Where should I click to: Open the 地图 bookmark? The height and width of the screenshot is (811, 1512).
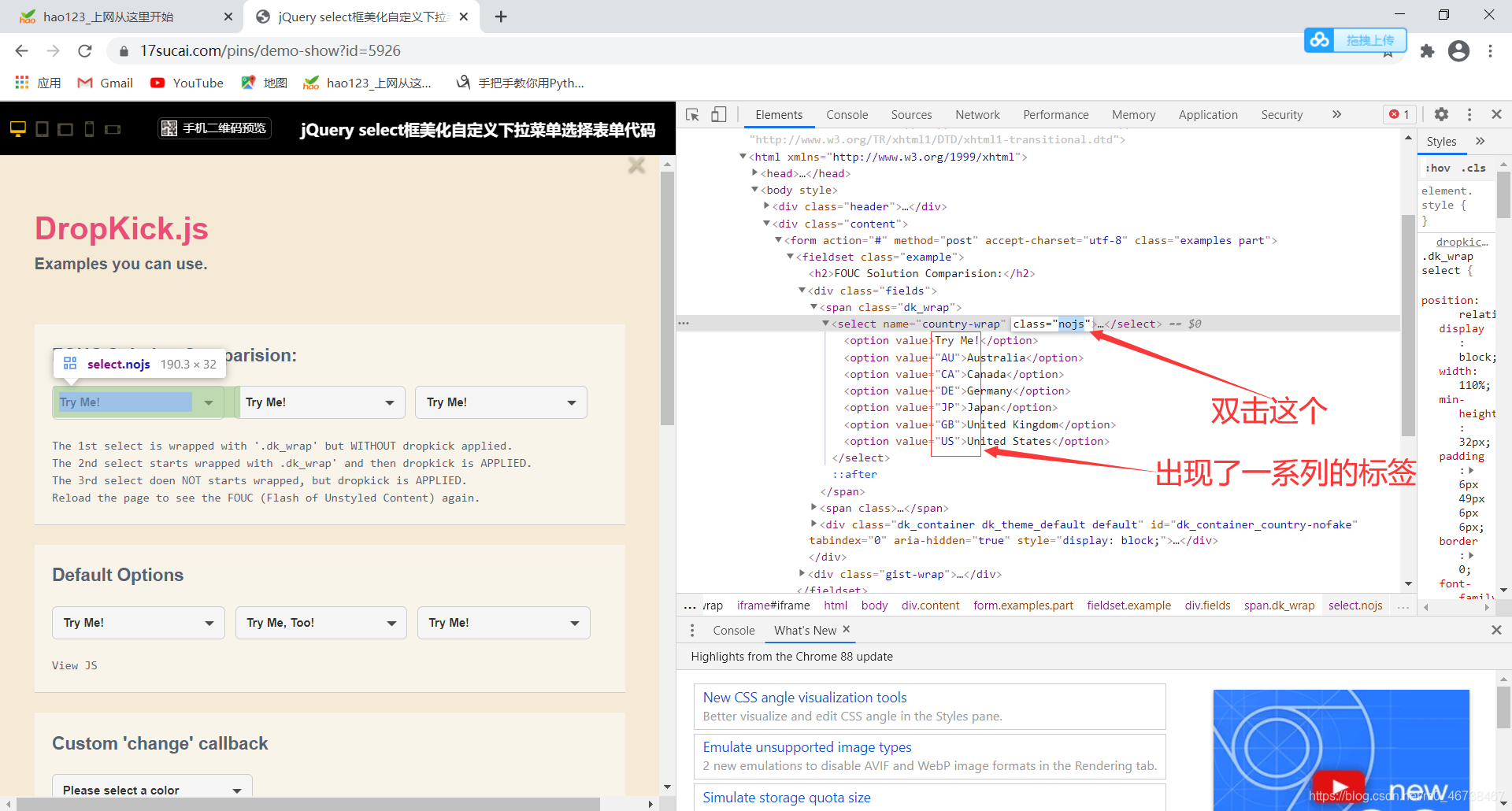pos(264,83)
